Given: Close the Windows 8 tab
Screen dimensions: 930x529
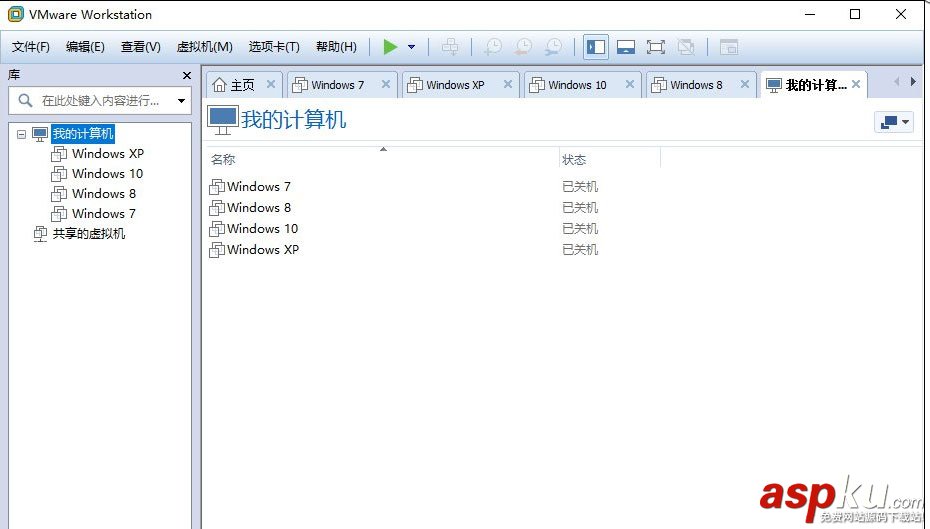Looking at the screenshot, I should click(745, 84).
